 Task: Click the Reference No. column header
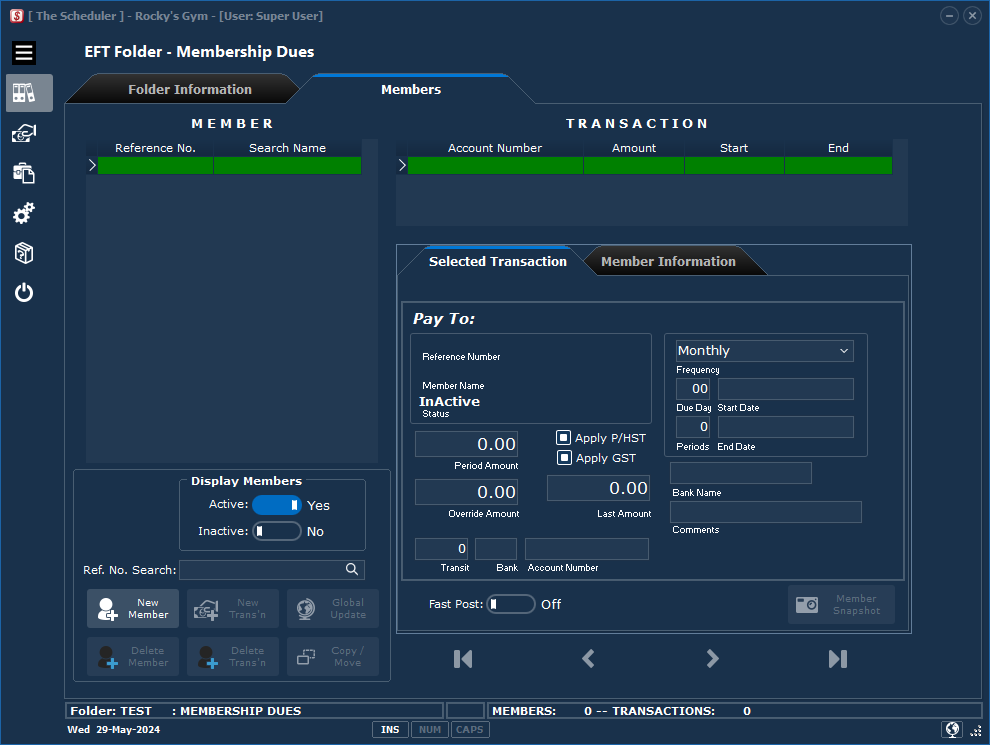(155, 148)
